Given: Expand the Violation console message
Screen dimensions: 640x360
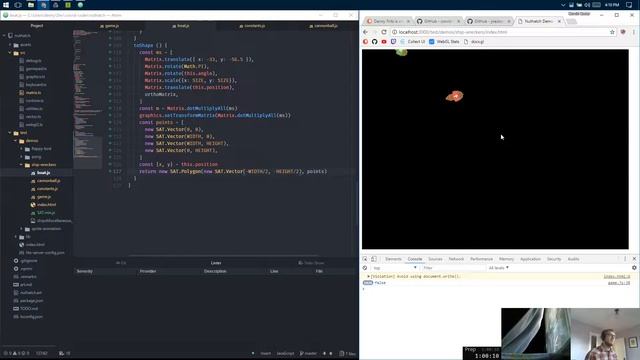Looking at the screenshot, I should pyautogui.click(x=368, y=276).
